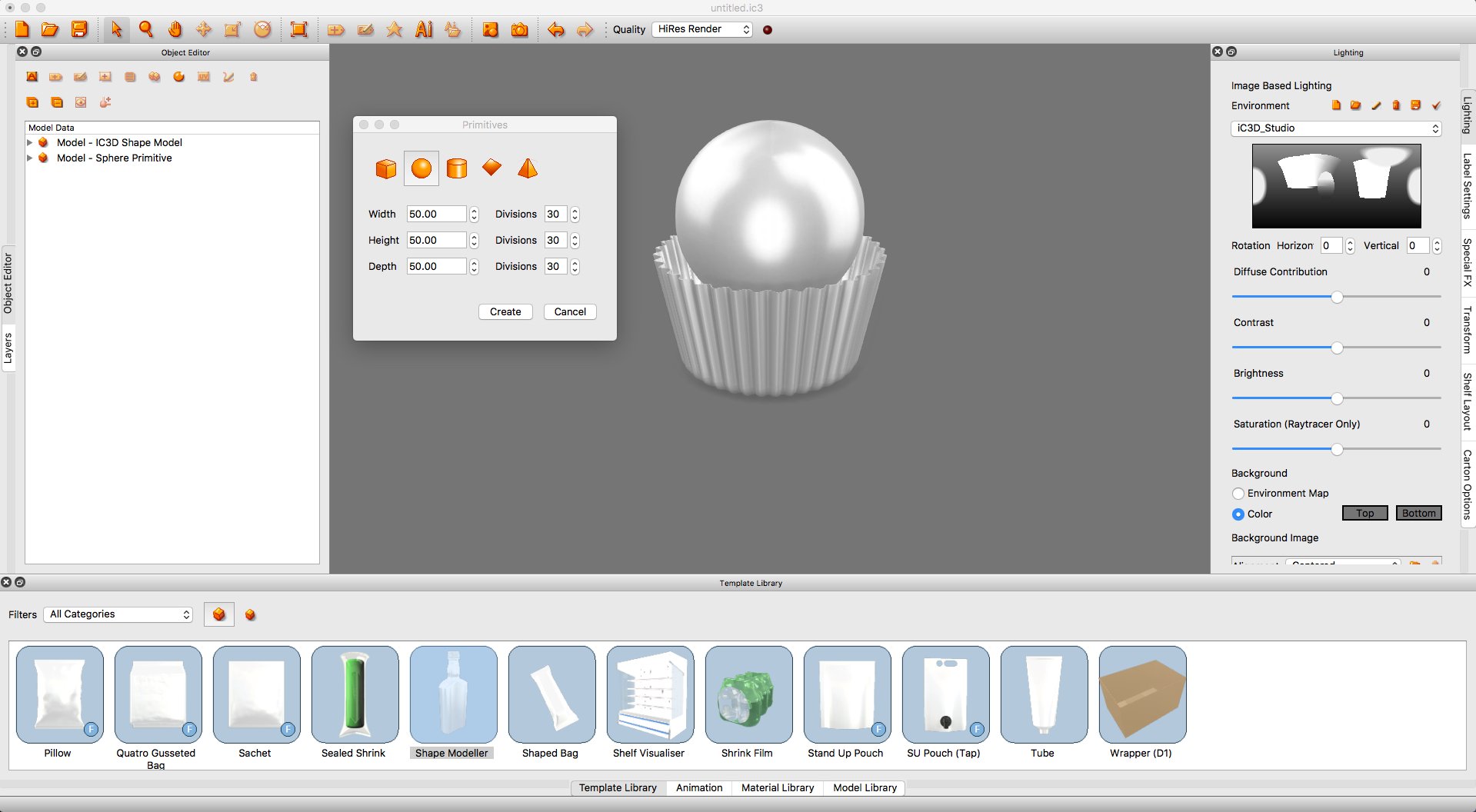Expand the Model - Sphere Primitive tree item
Image resolution: width=1476 pixels, height=812 pixels.
(31, 158)
